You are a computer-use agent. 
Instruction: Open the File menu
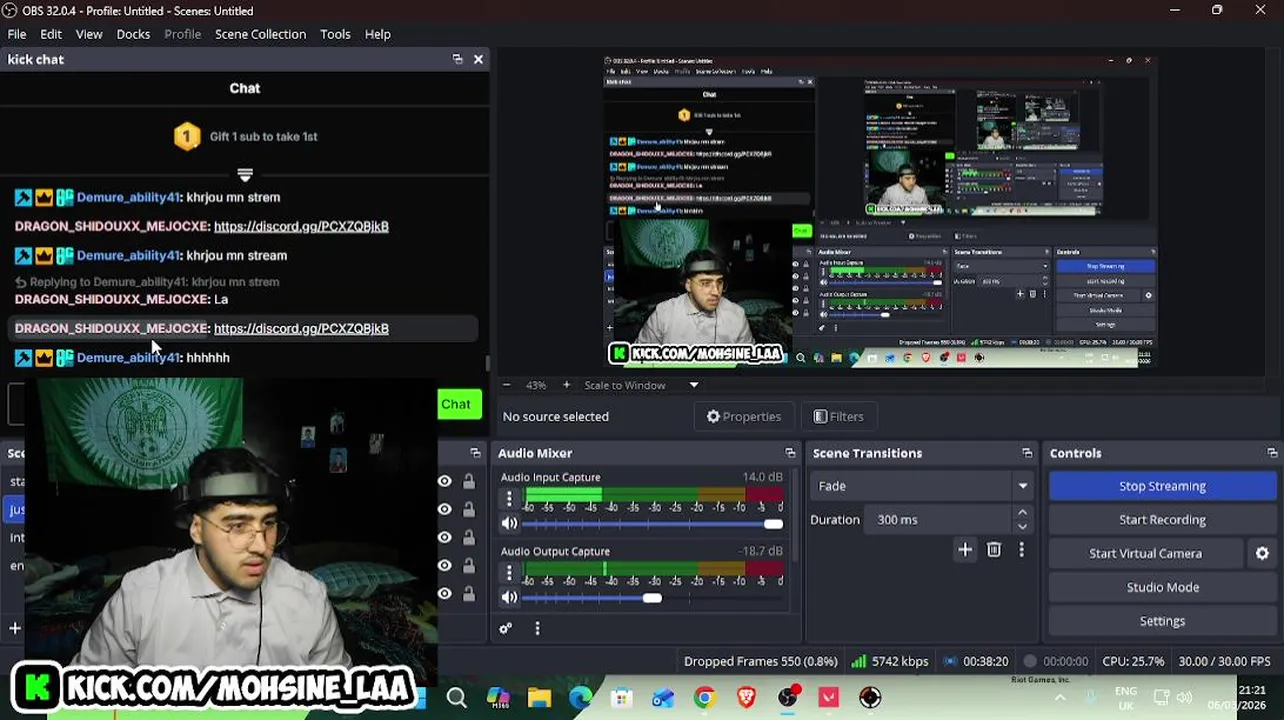17,34
